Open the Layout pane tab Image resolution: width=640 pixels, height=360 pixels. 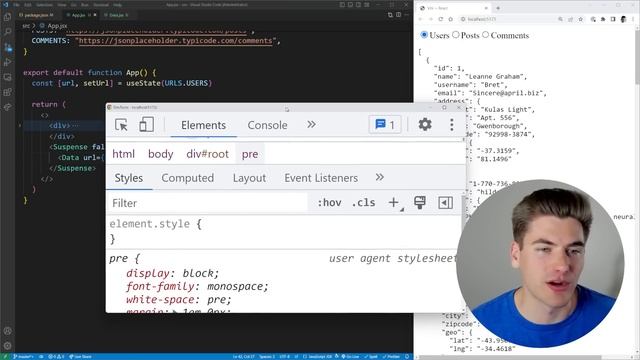pyautogui.click(x=249, y=178)
